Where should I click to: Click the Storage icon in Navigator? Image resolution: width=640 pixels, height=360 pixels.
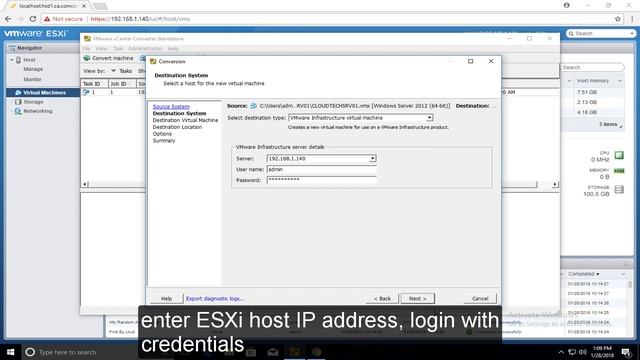[18, 102]
